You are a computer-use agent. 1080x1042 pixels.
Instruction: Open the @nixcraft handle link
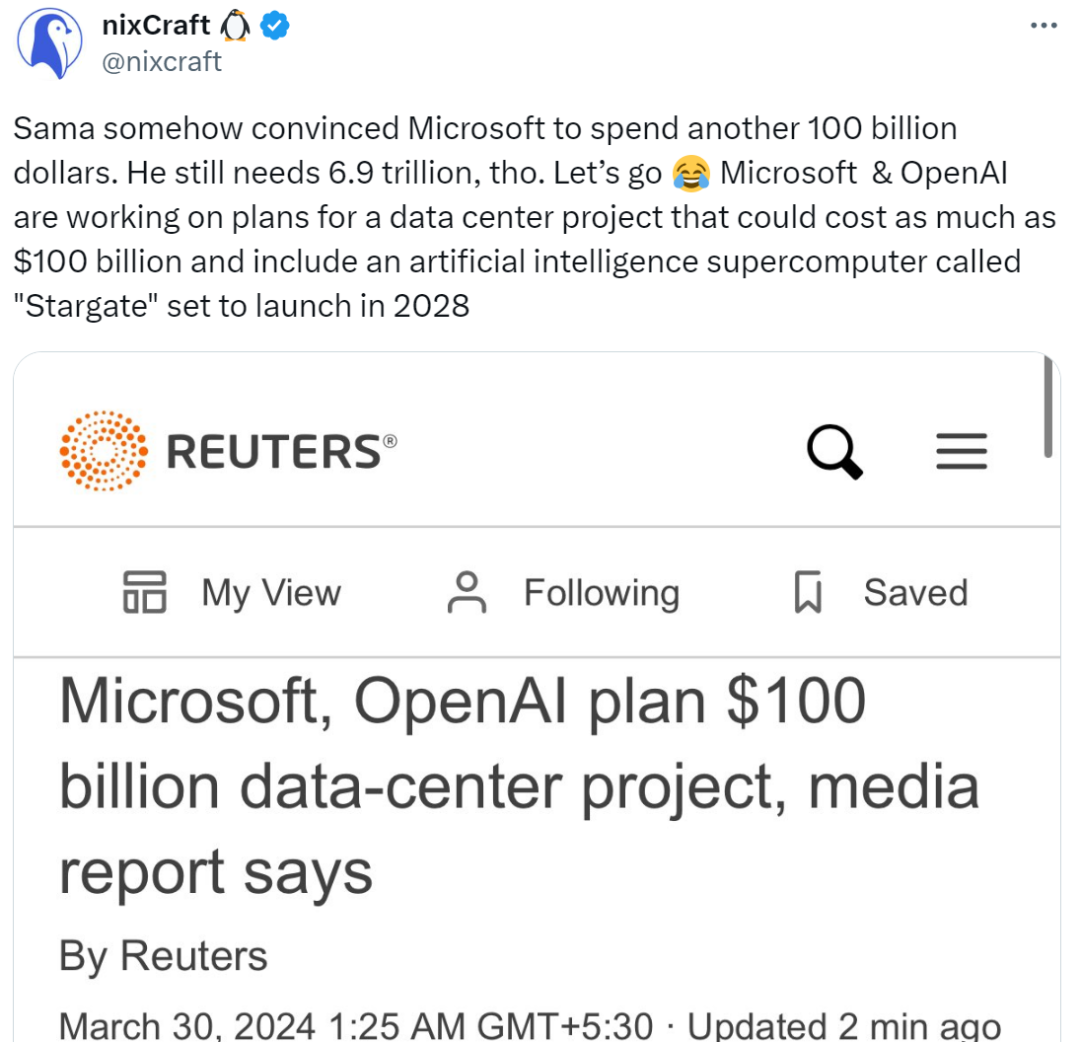[161, 62]
